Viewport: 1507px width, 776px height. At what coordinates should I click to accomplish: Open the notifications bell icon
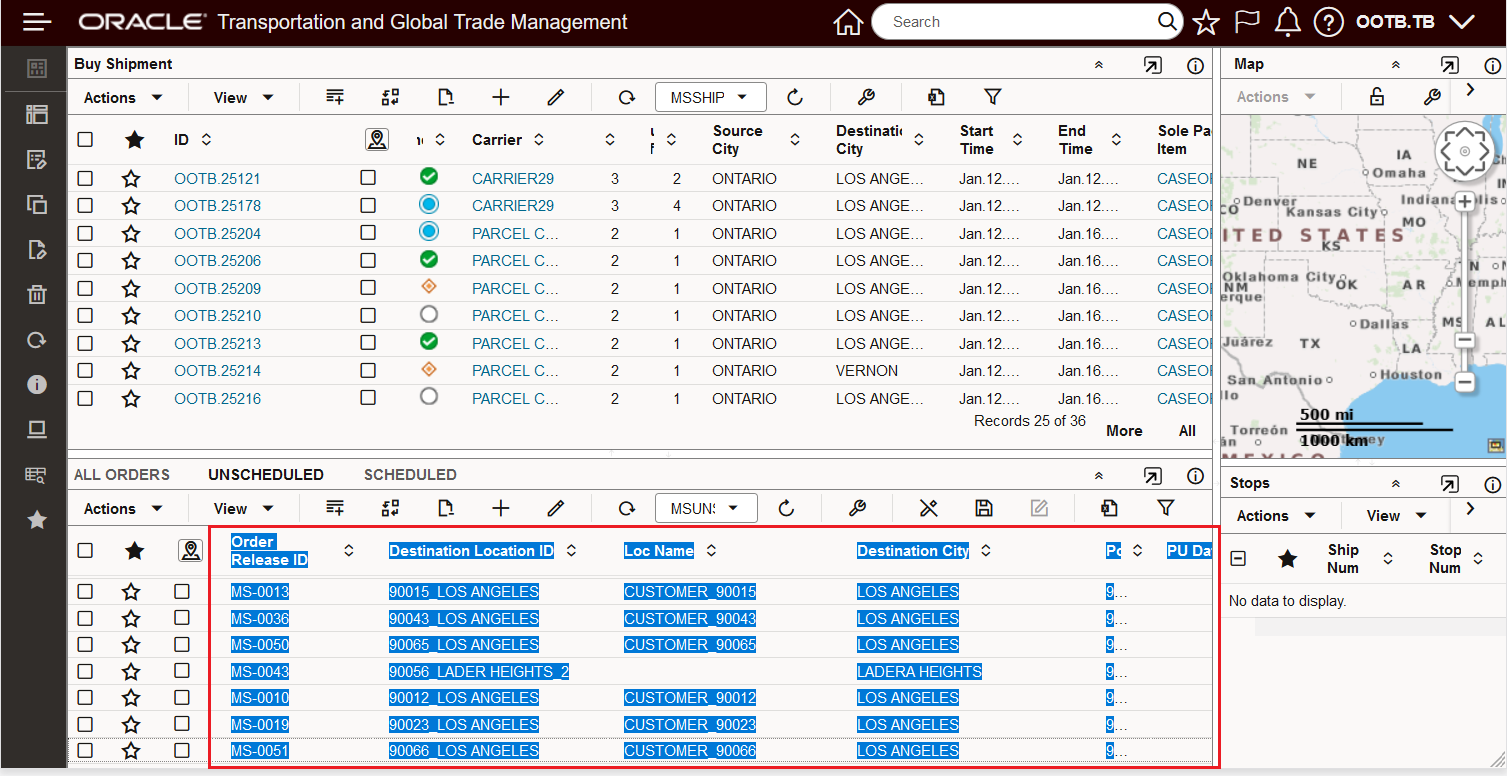pyautogui.click(x=1288, y=22)
